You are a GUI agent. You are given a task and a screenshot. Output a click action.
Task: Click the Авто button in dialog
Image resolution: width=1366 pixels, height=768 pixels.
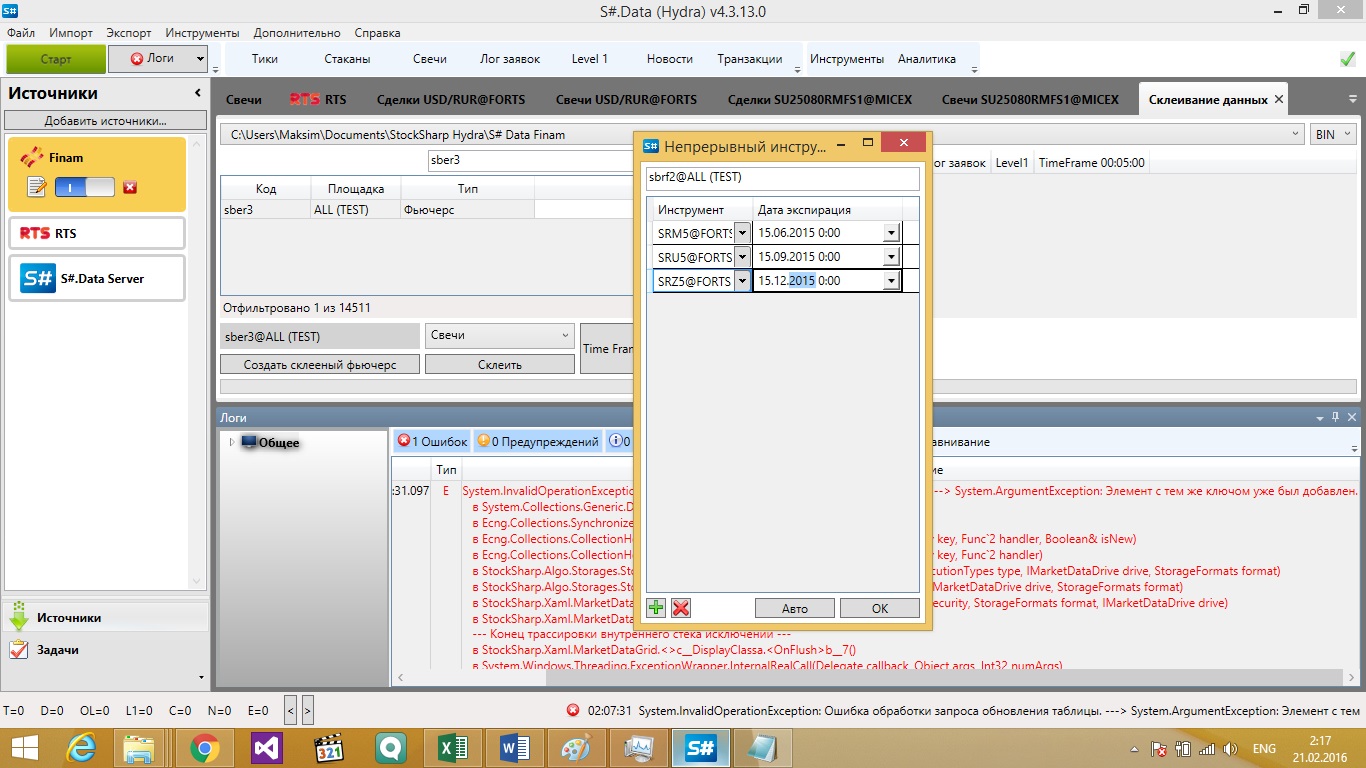[x=795, y=608]
